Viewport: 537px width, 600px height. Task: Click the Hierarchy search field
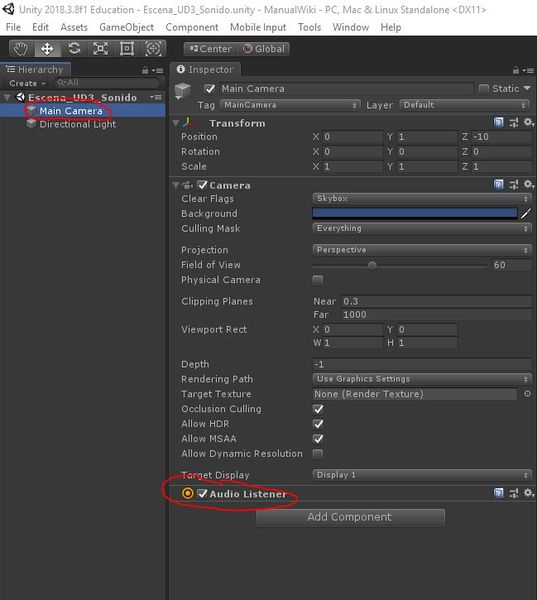(106, 83)
